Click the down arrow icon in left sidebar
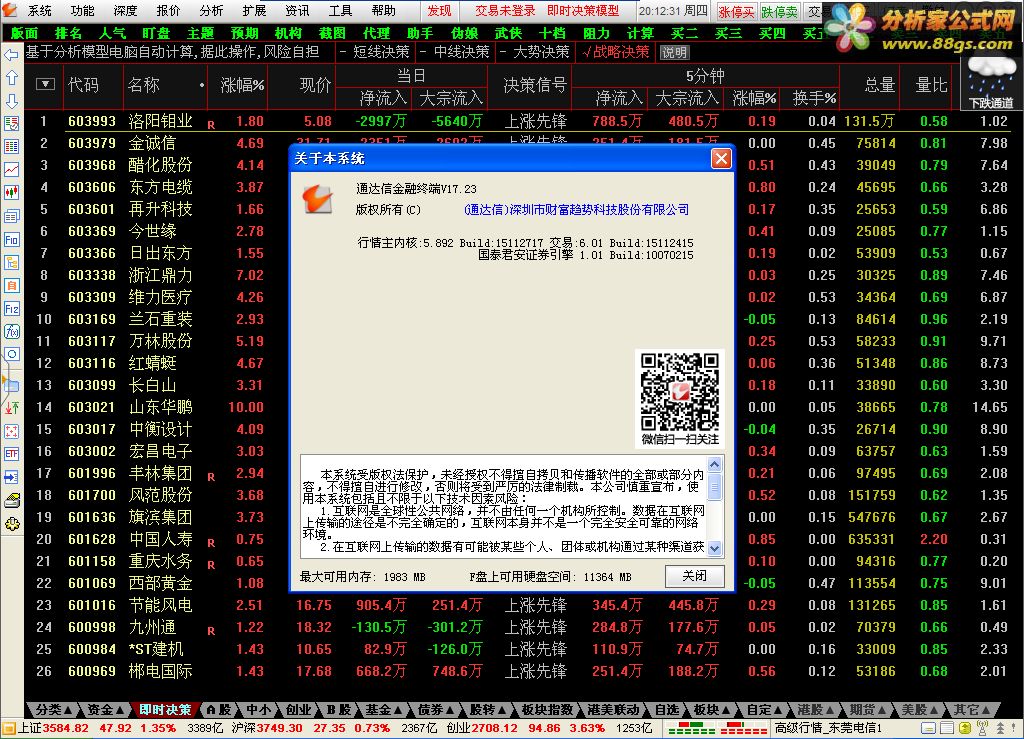The image size is (1024, 739). 11,101
